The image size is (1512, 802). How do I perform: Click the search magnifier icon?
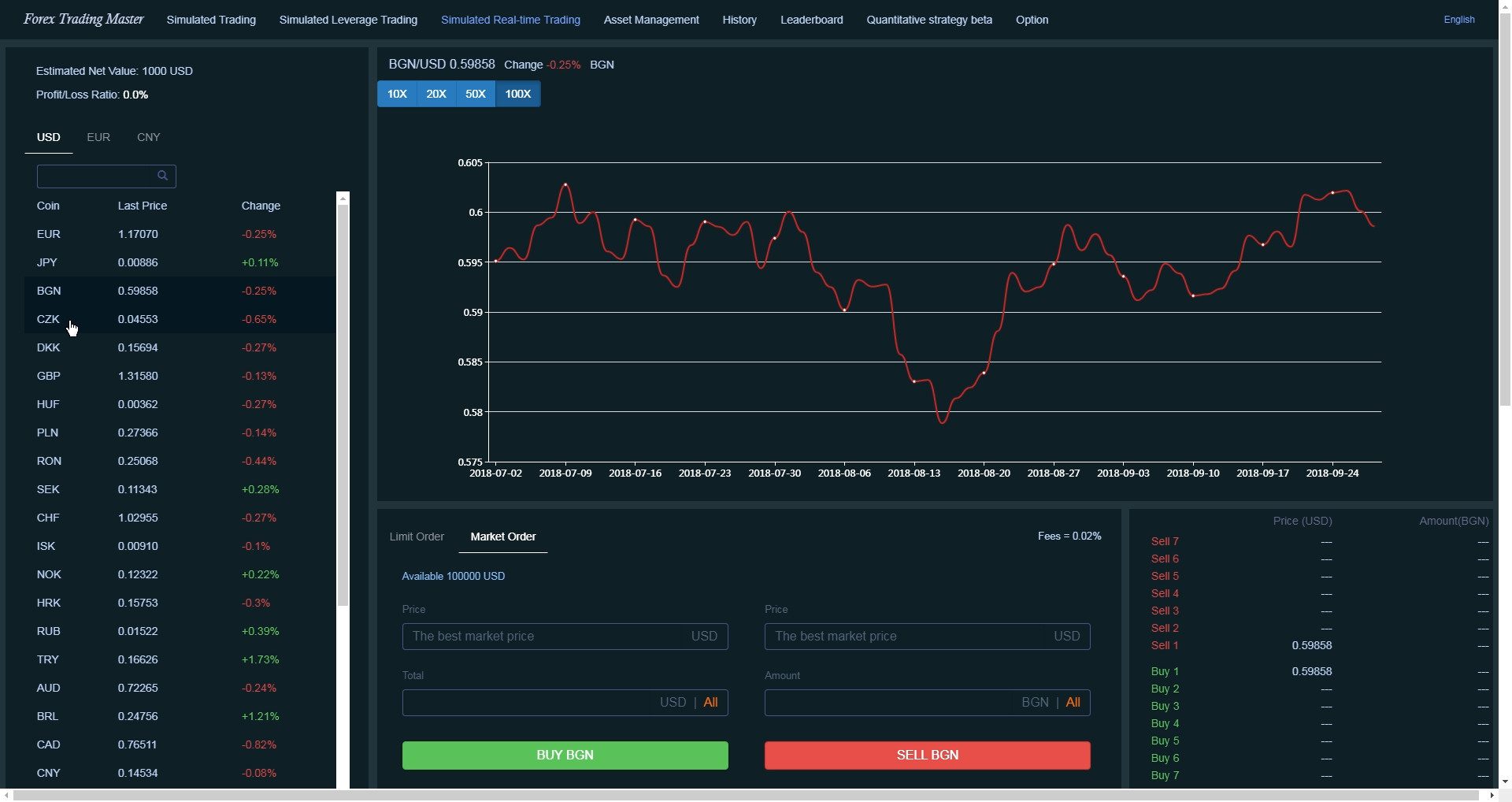pyautogui.click(x=163, y=175)
